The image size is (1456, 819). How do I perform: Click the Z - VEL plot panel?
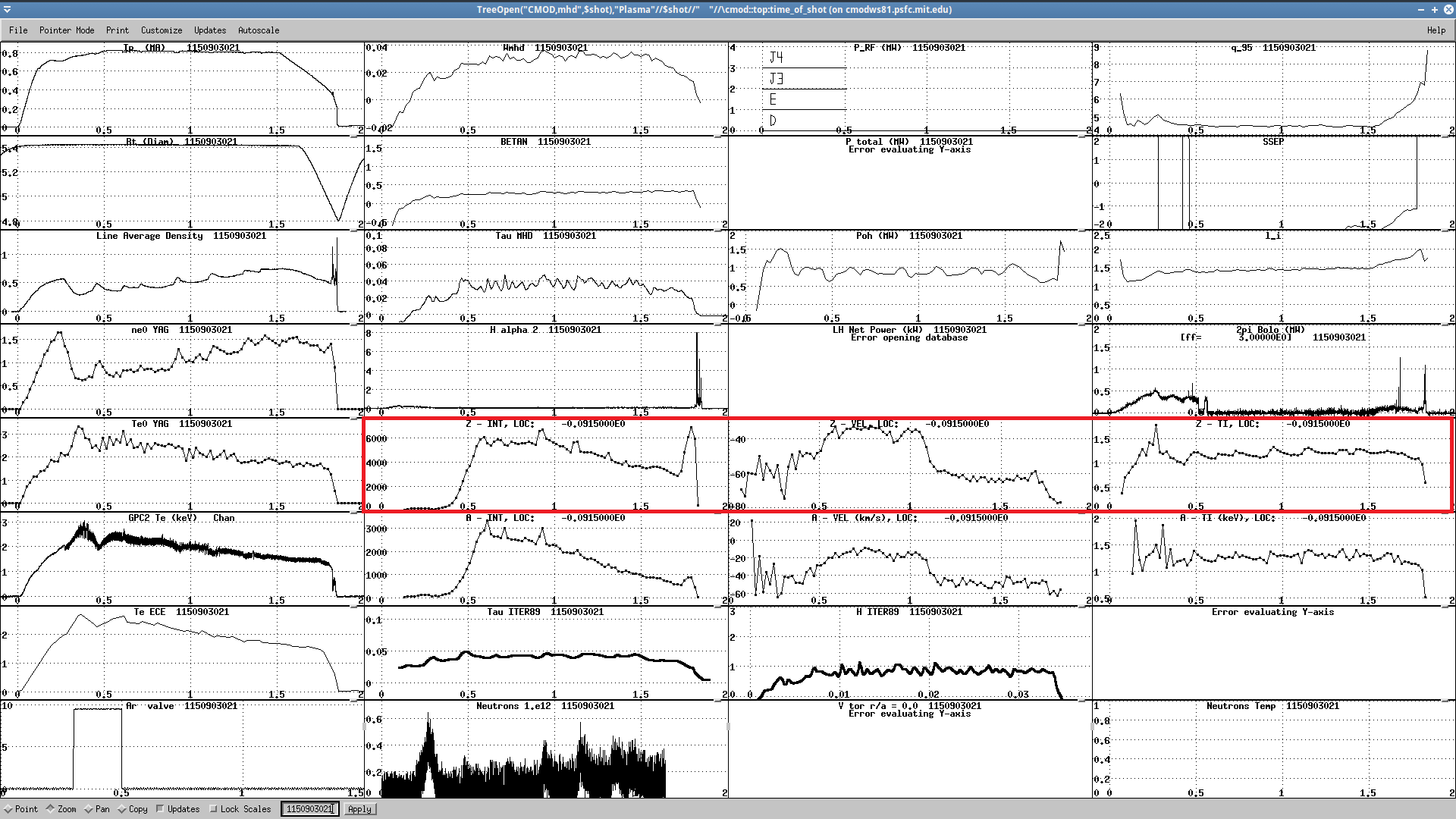click(910, 466)
